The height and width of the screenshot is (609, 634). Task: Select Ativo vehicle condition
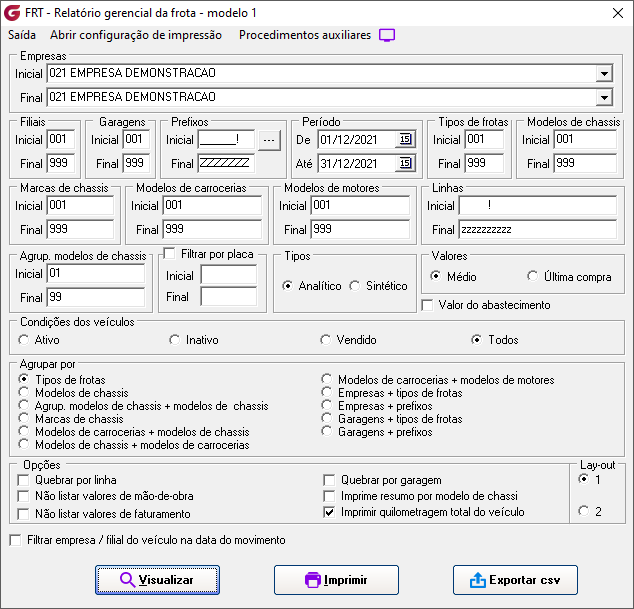point(24,340)
